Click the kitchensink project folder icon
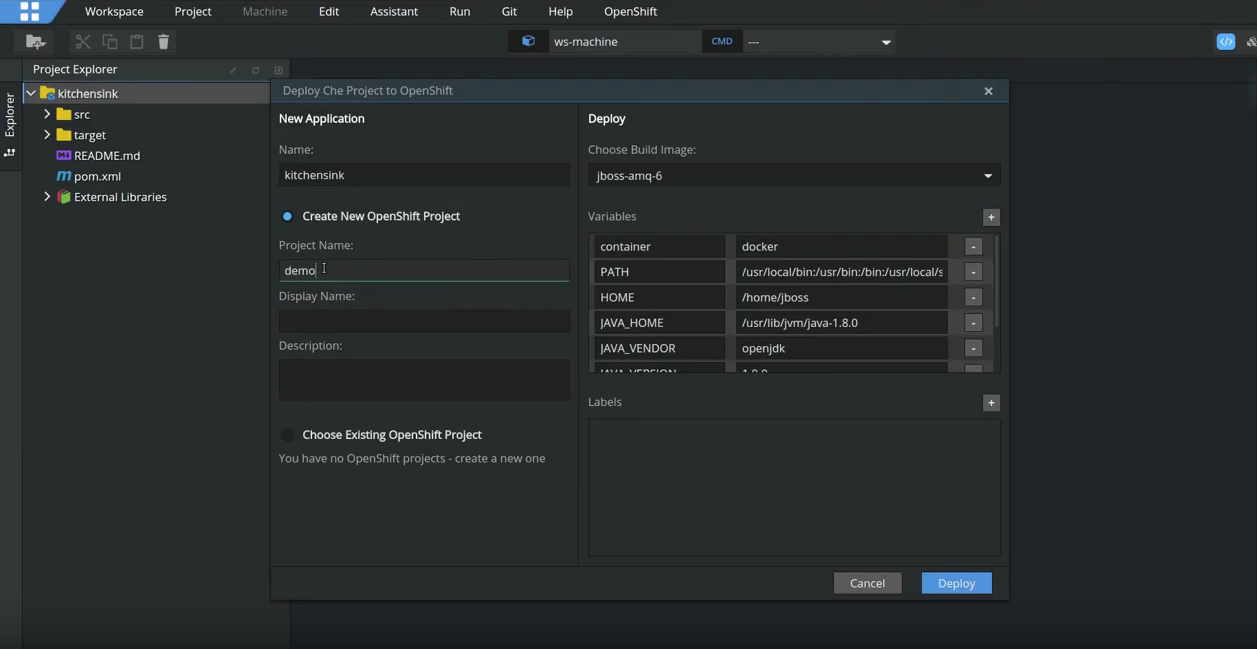Screen dimensions: 1257x649 pyautogui.click(x=47, y=93)
